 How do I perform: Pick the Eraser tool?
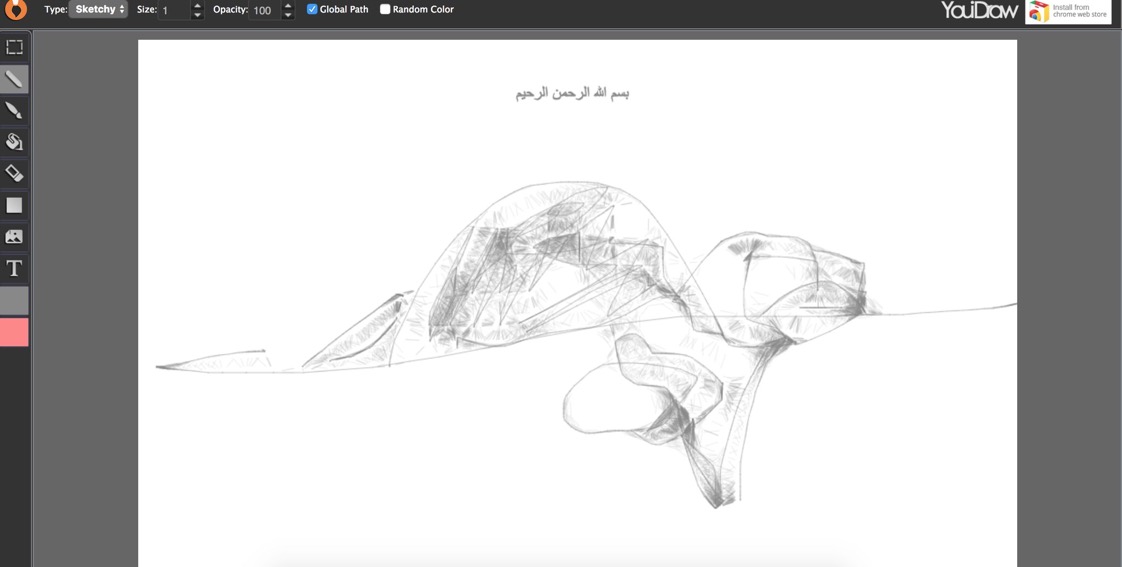pyautogui.click(x=14, y=173)
